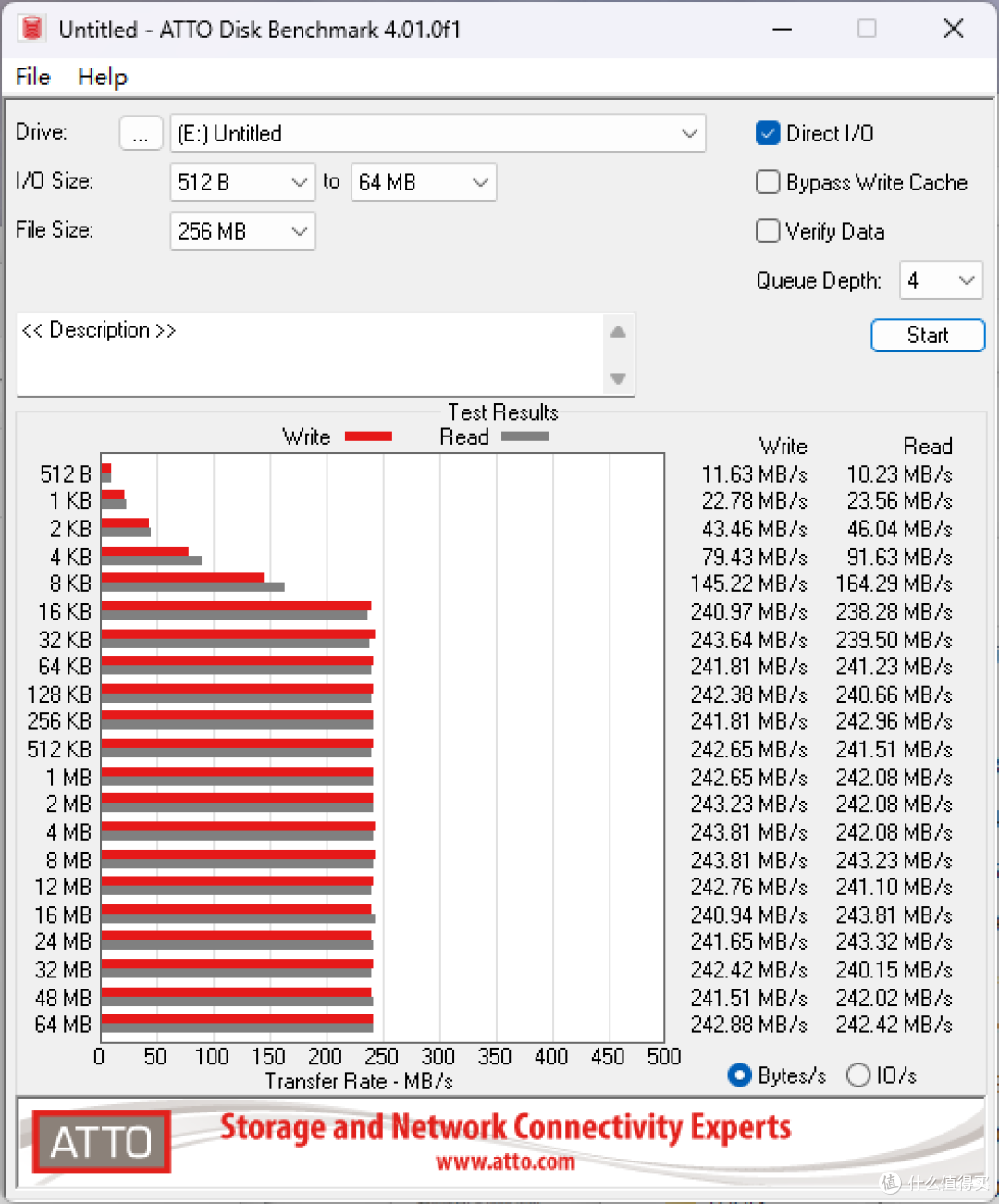Click the 164.29 MB/s read value
Viewport: 999px width, 1204px height.
(894, 584)
